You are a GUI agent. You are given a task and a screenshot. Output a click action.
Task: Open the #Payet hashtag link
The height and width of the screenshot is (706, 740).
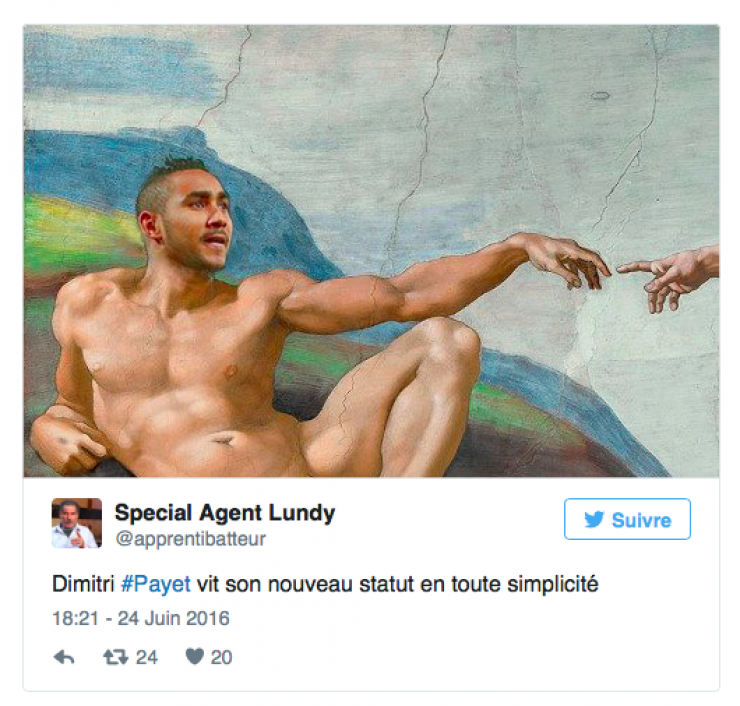click(x=156, y=584)
